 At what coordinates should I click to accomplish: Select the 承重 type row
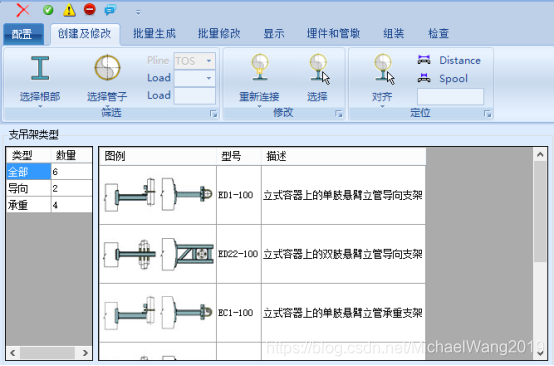tap(29, 205)
